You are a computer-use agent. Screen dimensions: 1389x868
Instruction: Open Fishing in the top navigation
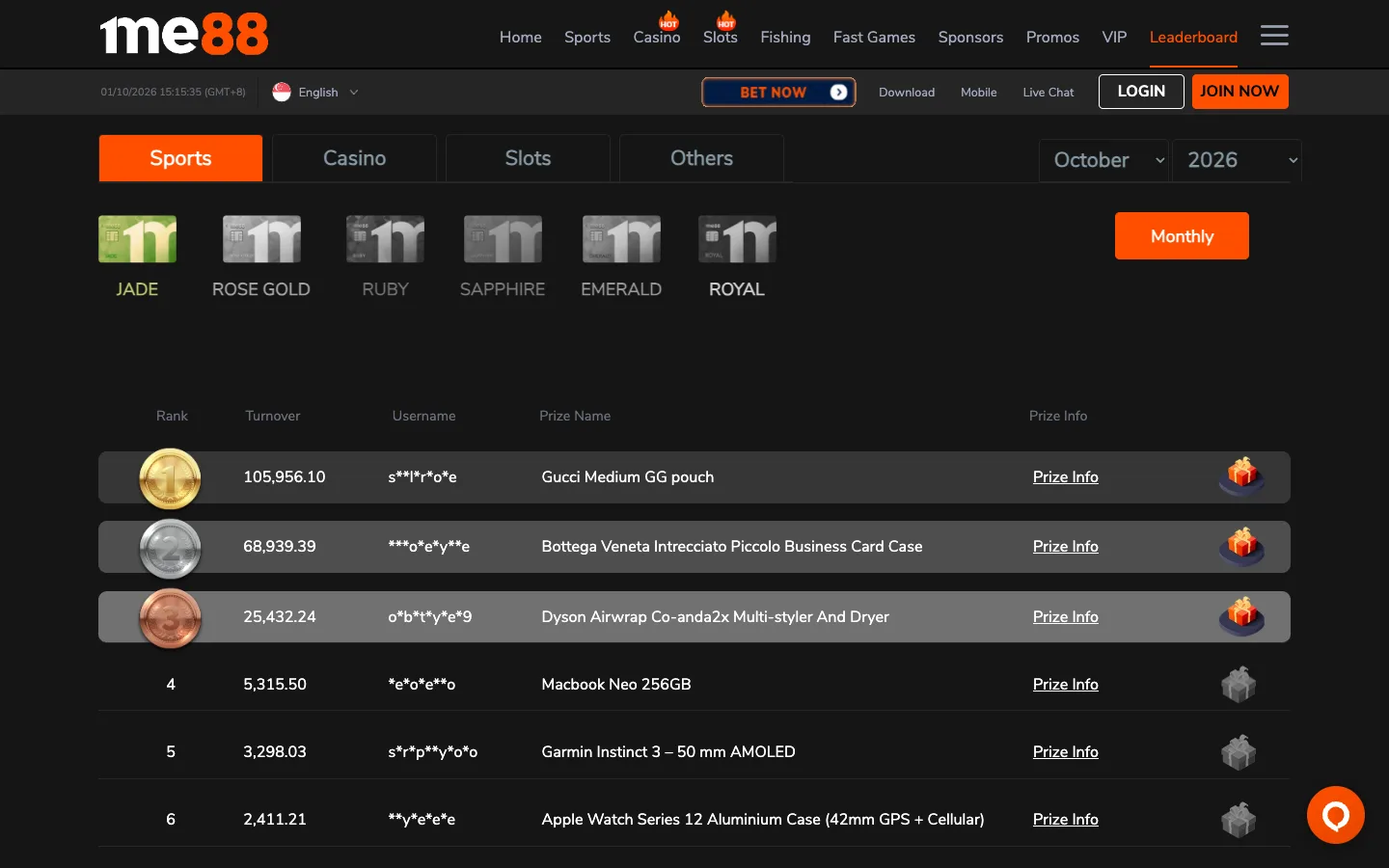[785, 37]
